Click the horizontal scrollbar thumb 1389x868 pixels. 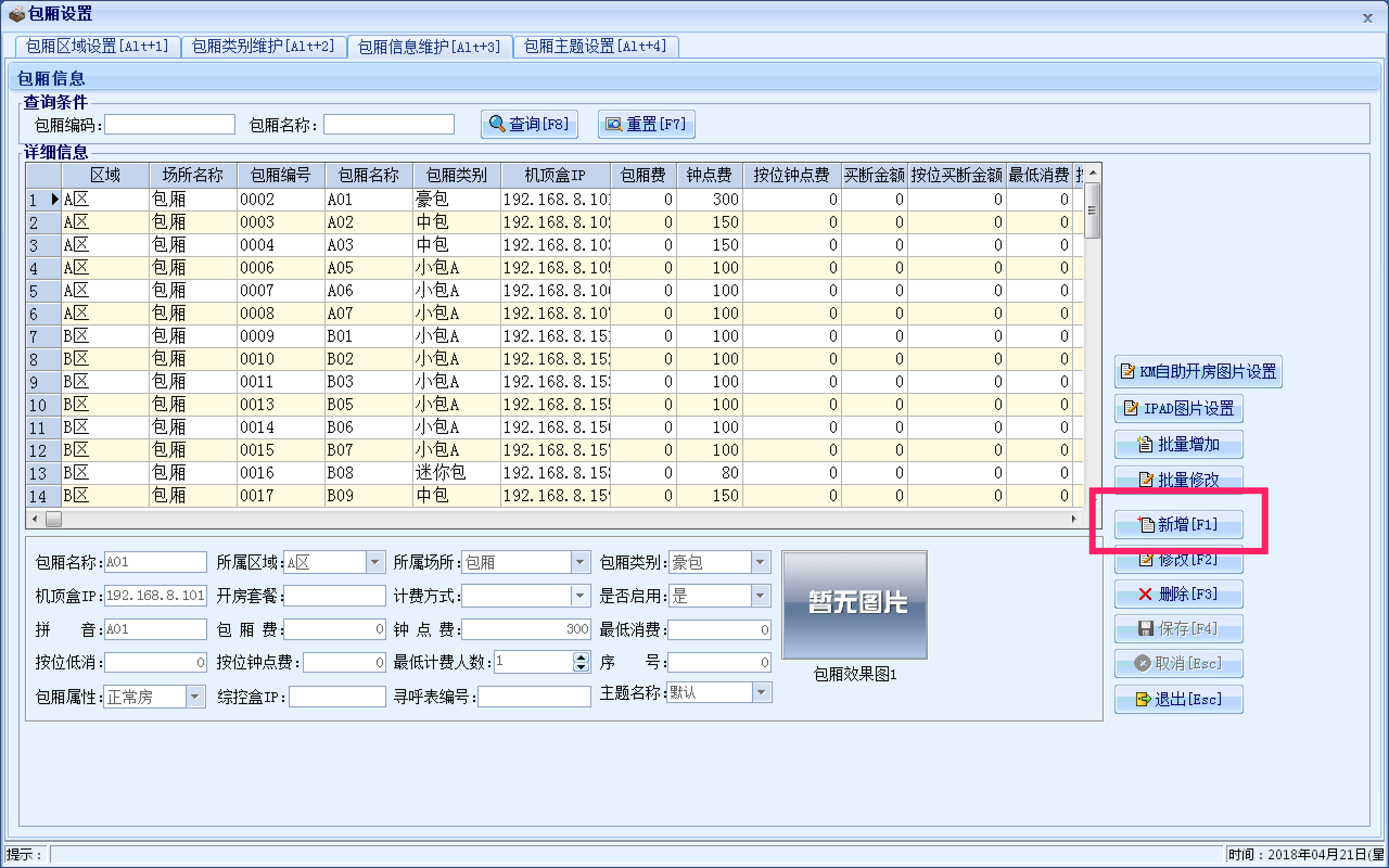pos(53,519)
